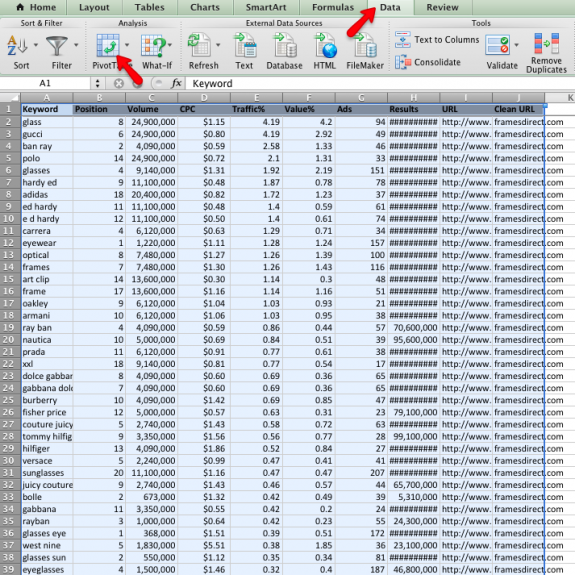Click the Name Box showing A1
The width and height of the screenshot is (575, 575).
click(45, 84)
